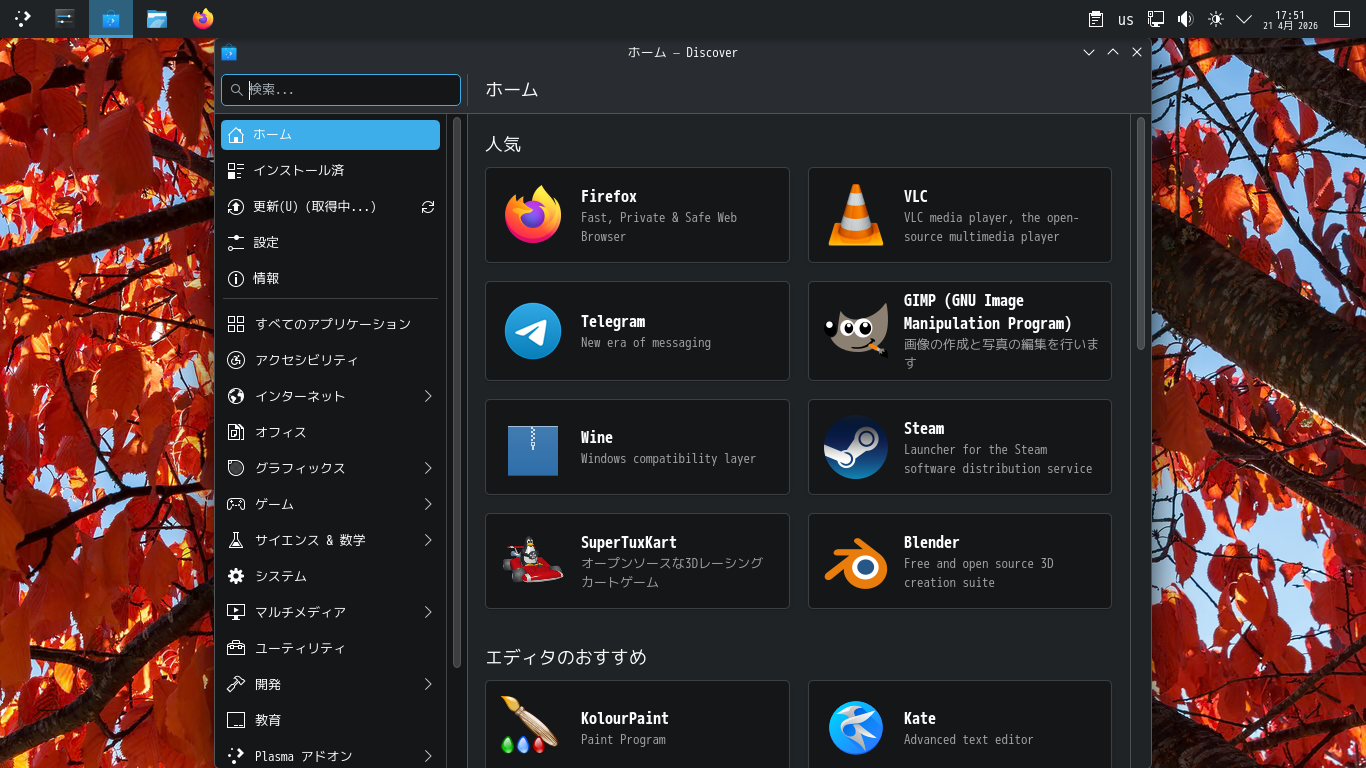
Task: Click the VLC traffic cone icon
Action: point(856,215)
